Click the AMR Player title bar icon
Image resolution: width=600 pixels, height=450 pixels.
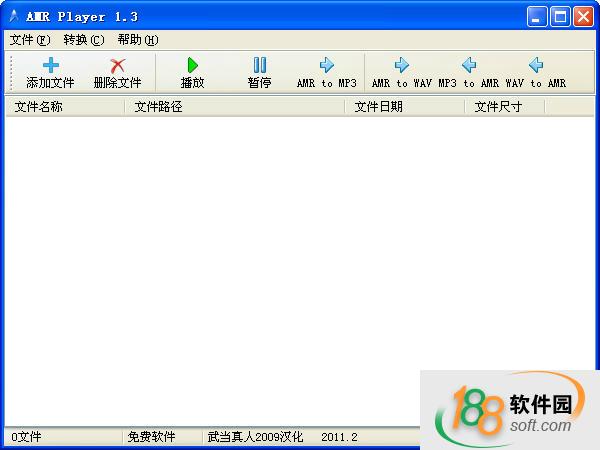point(13,16)
